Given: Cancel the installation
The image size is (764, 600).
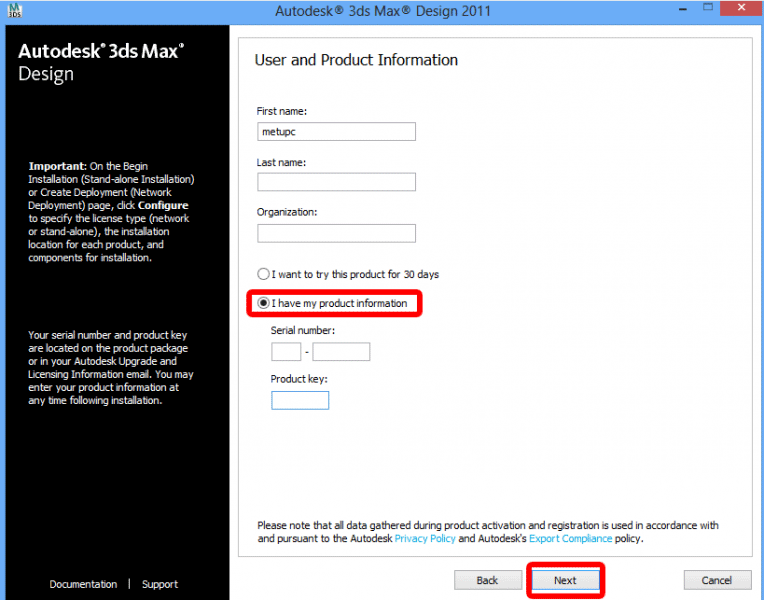Looking at the screenshot, I should (717, 580).
